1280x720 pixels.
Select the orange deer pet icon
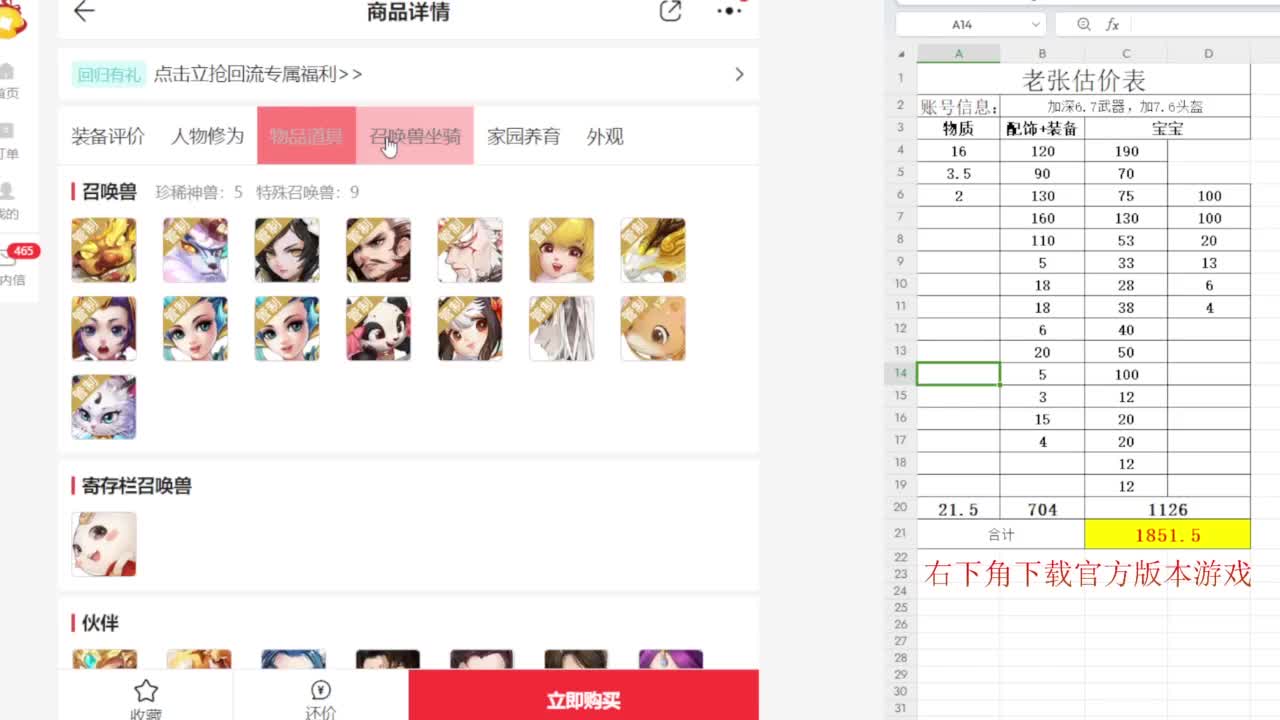tap(653, 328)
